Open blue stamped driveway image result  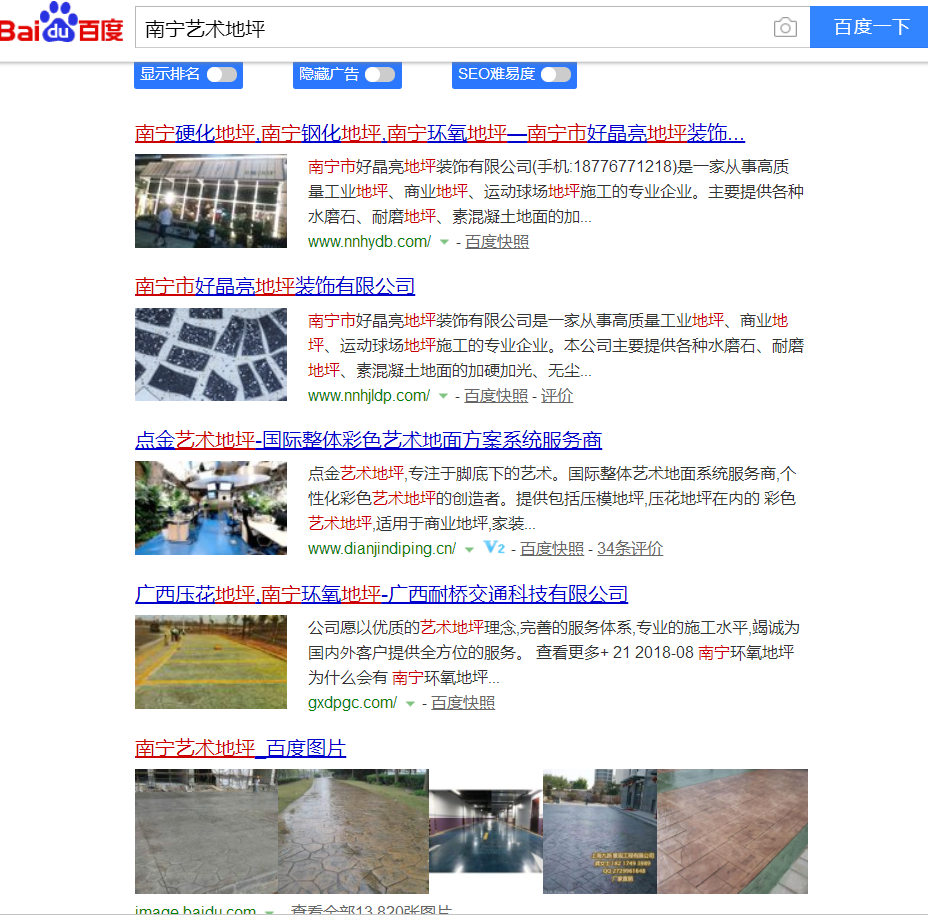coord(600,832)
